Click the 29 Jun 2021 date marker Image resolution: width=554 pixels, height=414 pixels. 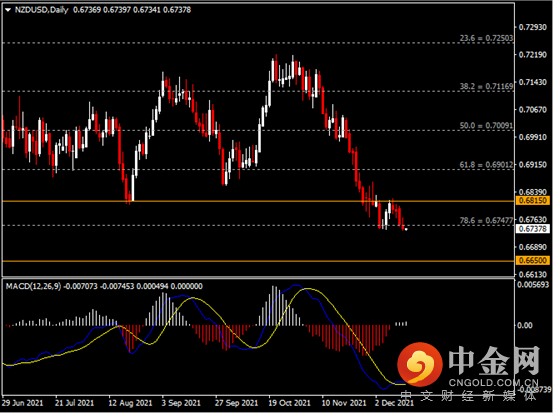[x=22, y=403]
